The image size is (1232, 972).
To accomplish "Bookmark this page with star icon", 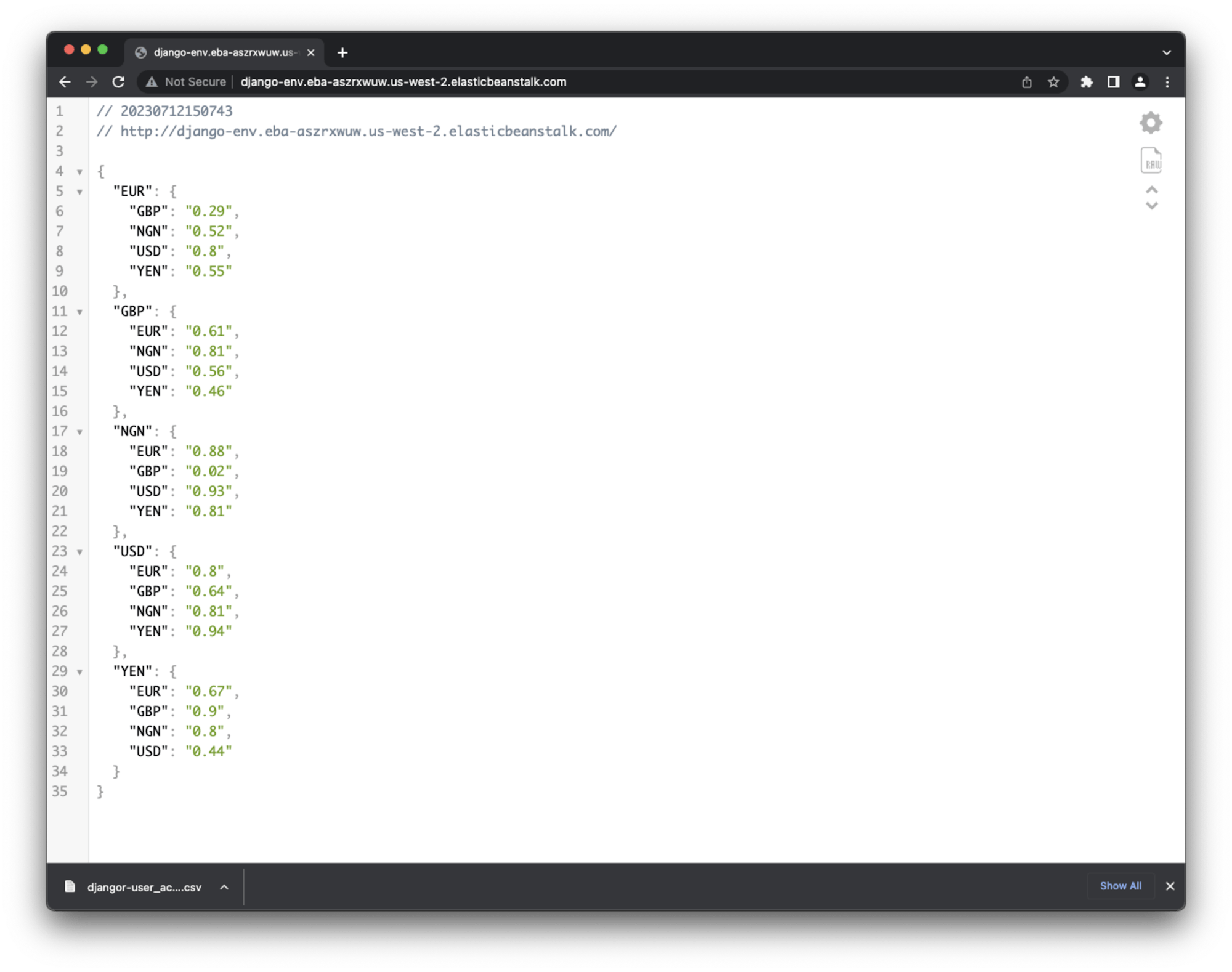I will point(1053,82).
